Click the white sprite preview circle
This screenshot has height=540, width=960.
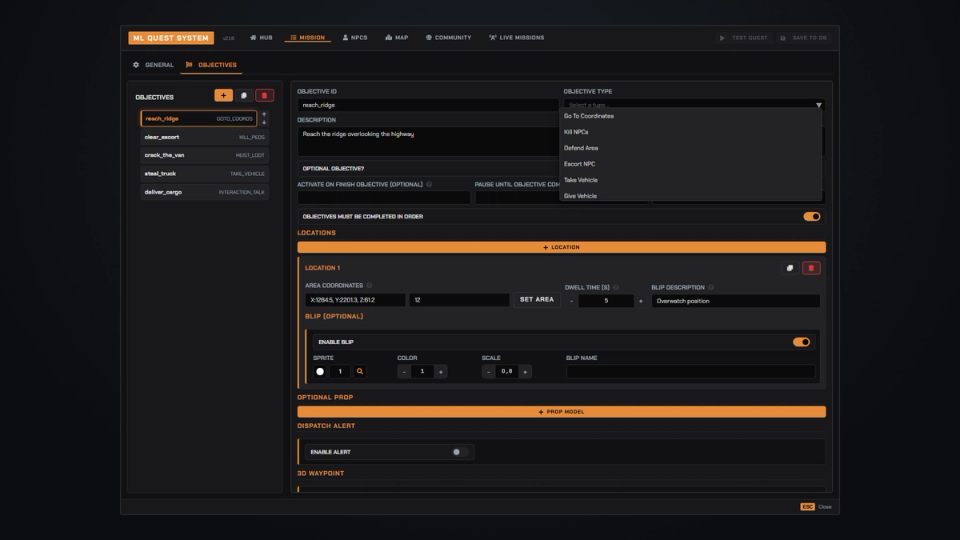coord(320,372)
